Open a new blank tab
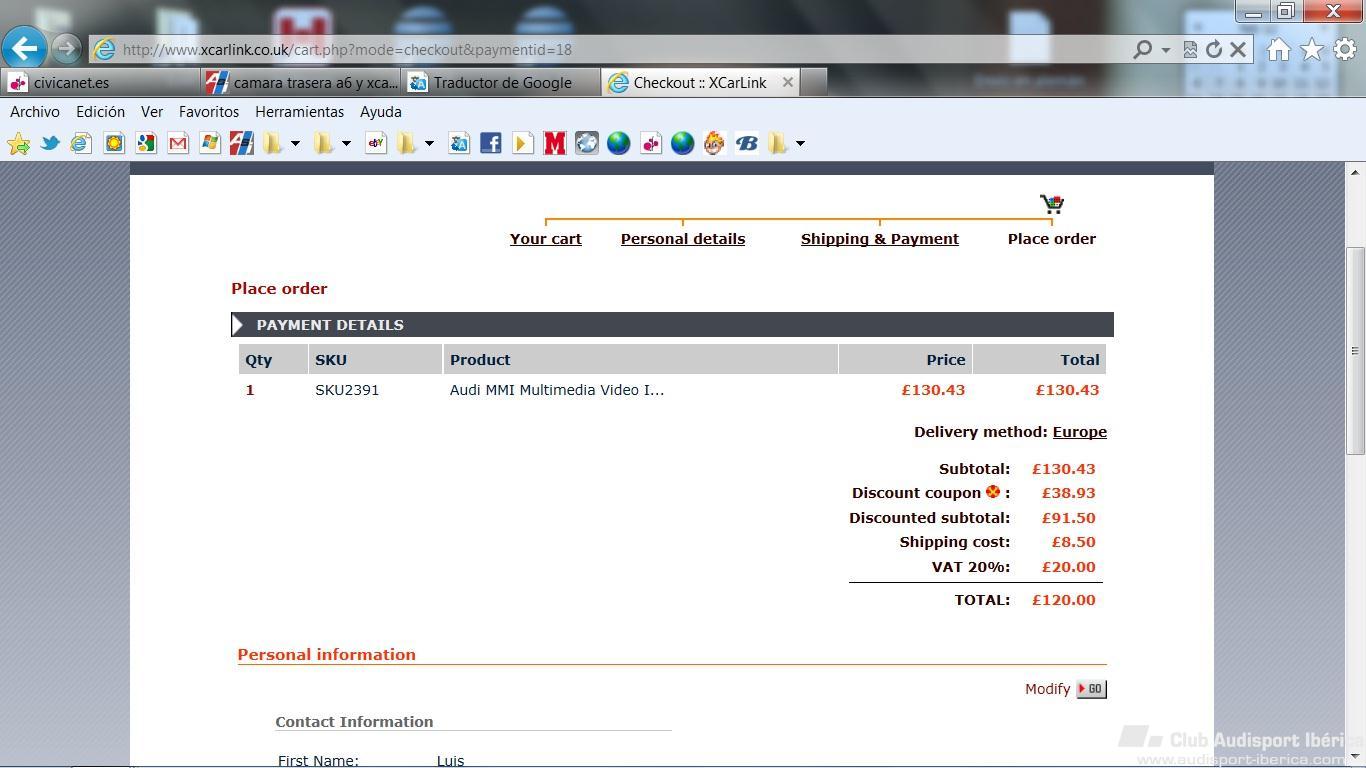The width and height of the screenshot is (1366, 768). (x=814, y=82)
